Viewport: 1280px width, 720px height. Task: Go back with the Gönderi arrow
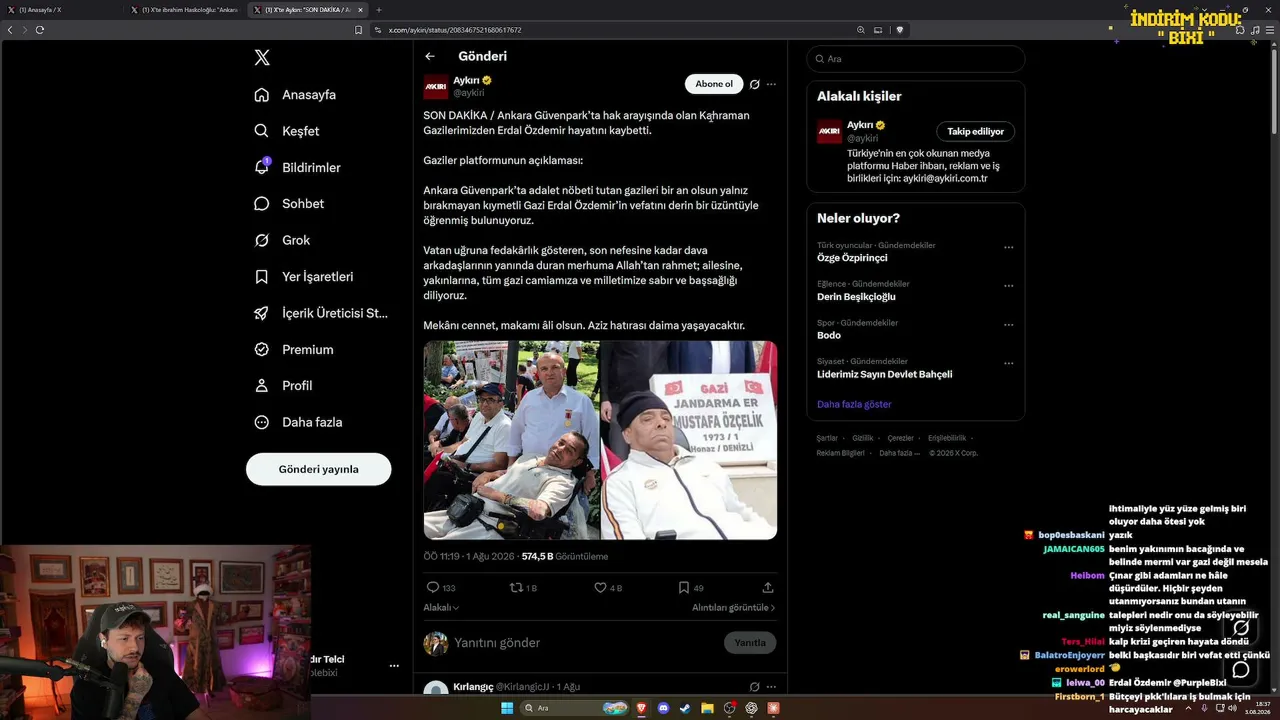pyautogui.click(x=430, y=57)
